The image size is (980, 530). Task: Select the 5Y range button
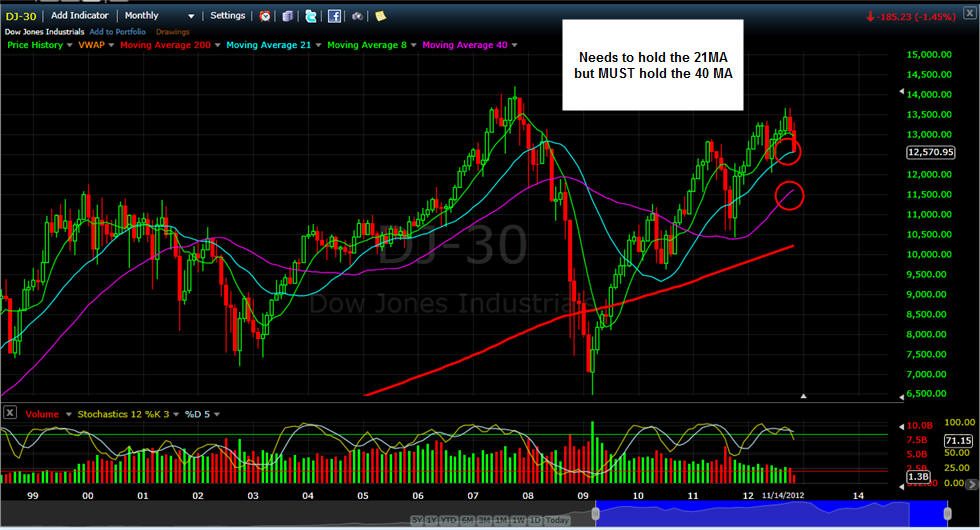coord(418,520)
